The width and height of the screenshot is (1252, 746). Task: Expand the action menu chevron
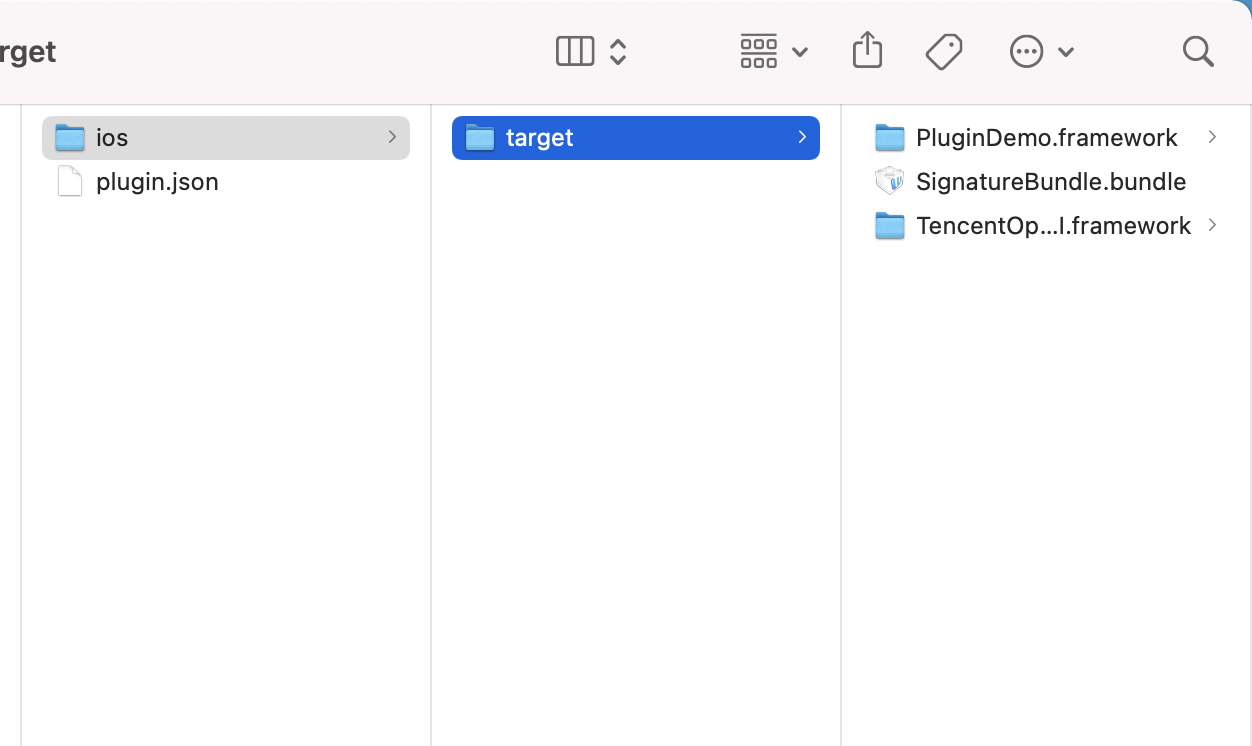pyautogui.click(x=1066, y=52)
